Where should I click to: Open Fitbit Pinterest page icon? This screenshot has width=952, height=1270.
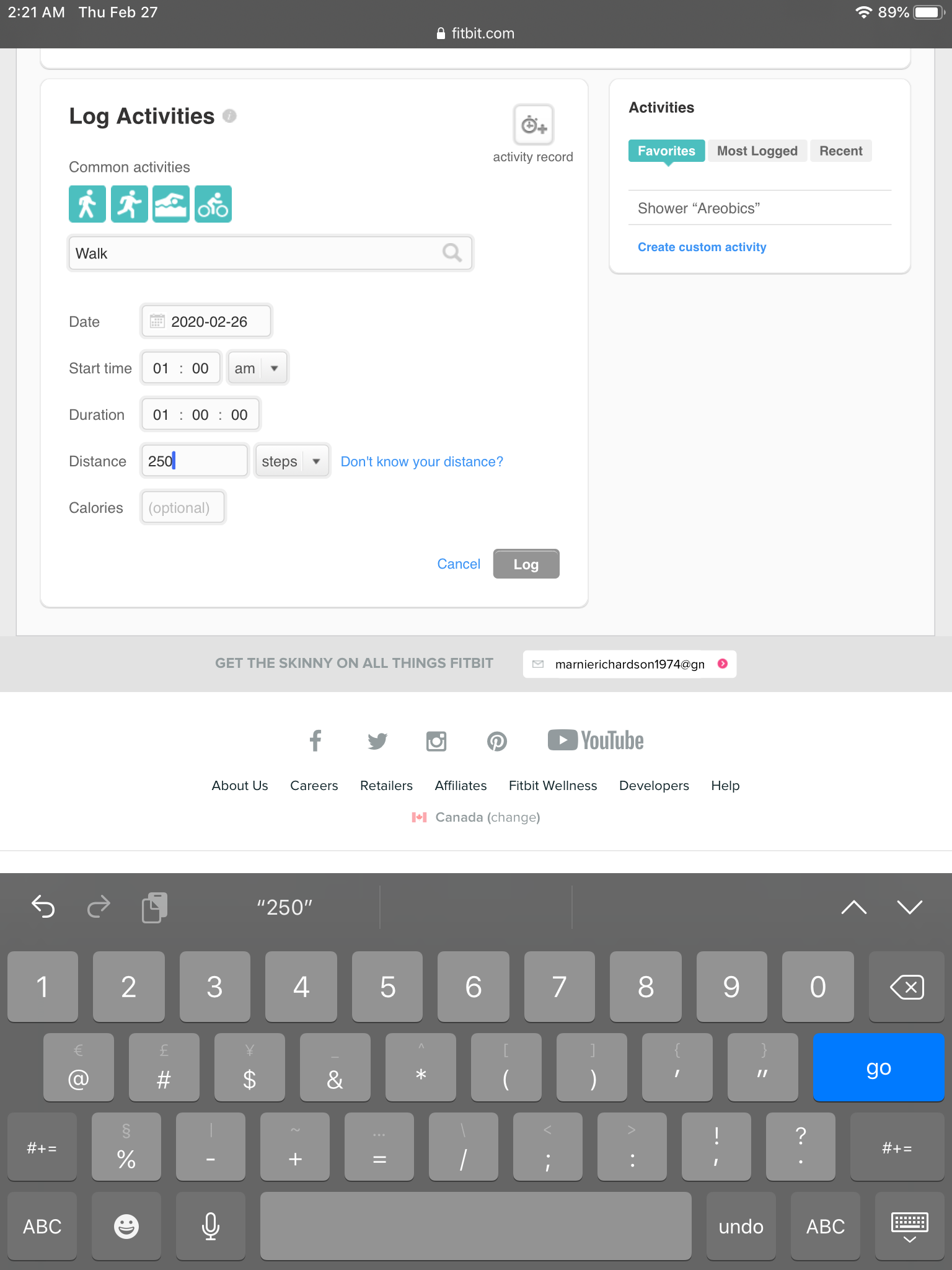click(497, 740)
